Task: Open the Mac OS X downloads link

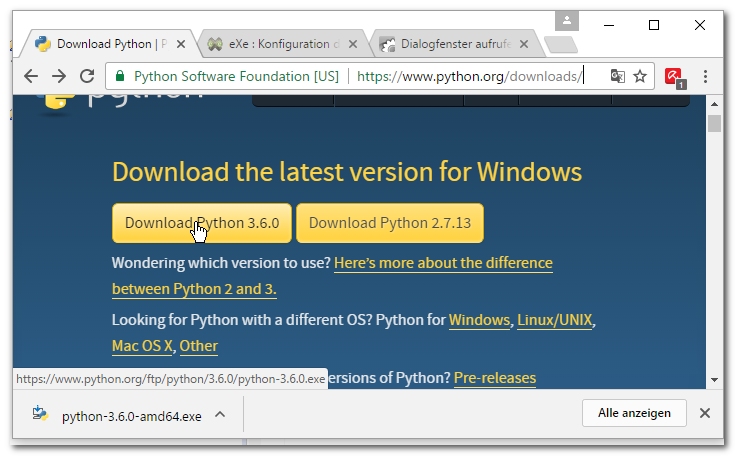Action: click(142, 346)
